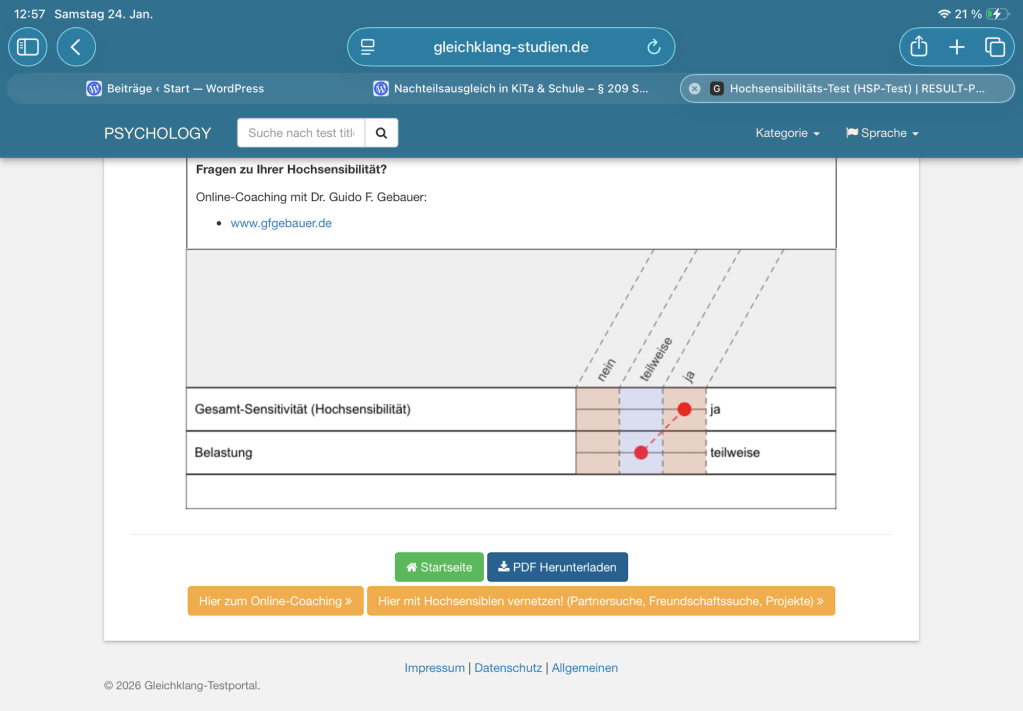Expand the Kategorie dropdown

[x=787, y=133]
